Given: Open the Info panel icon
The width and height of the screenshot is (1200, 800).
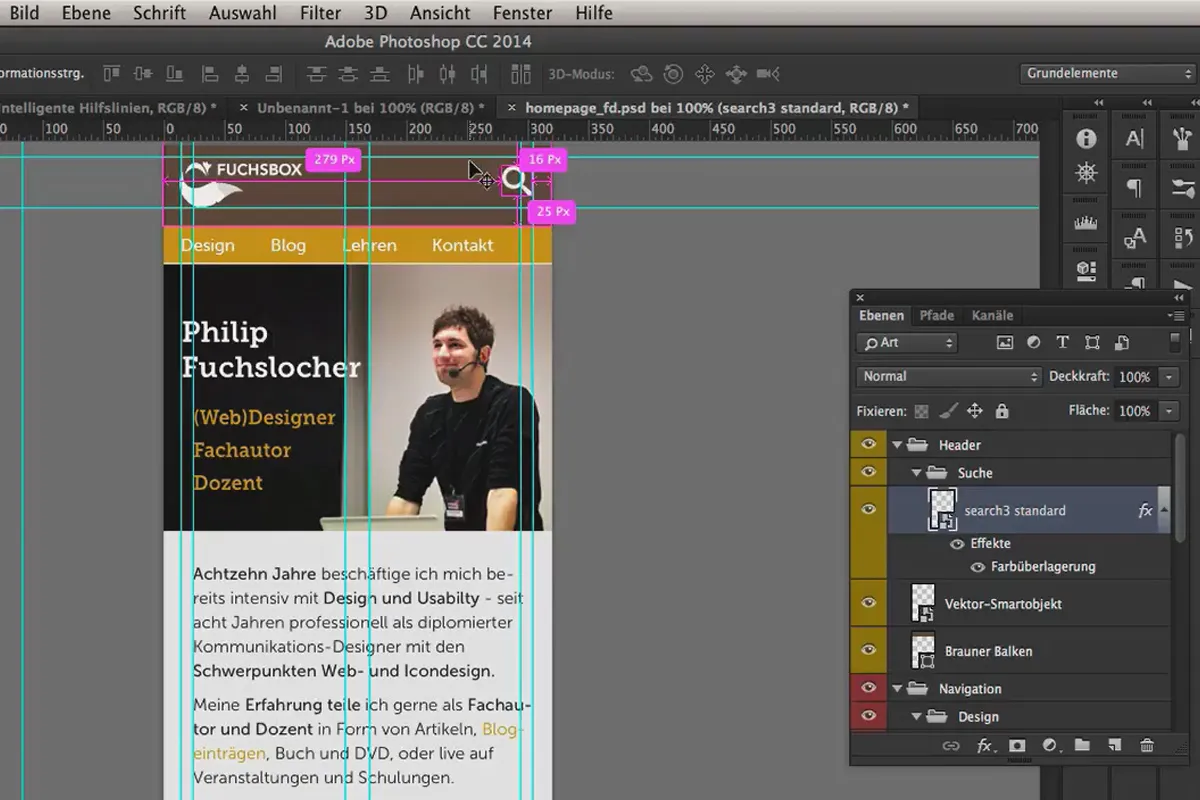Looking at the screenshot, I should [x=1086, y=139].
